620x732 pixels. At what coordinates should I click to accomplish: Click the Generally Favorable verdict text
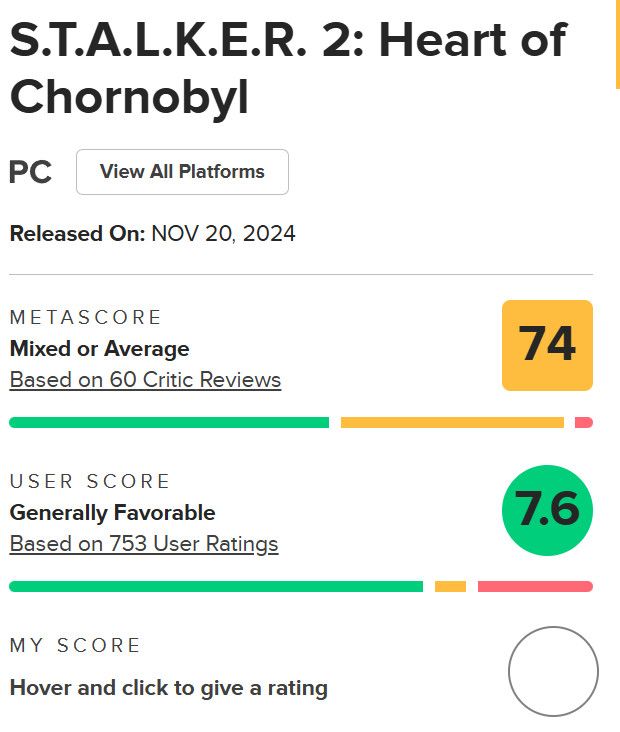point(112,513)
